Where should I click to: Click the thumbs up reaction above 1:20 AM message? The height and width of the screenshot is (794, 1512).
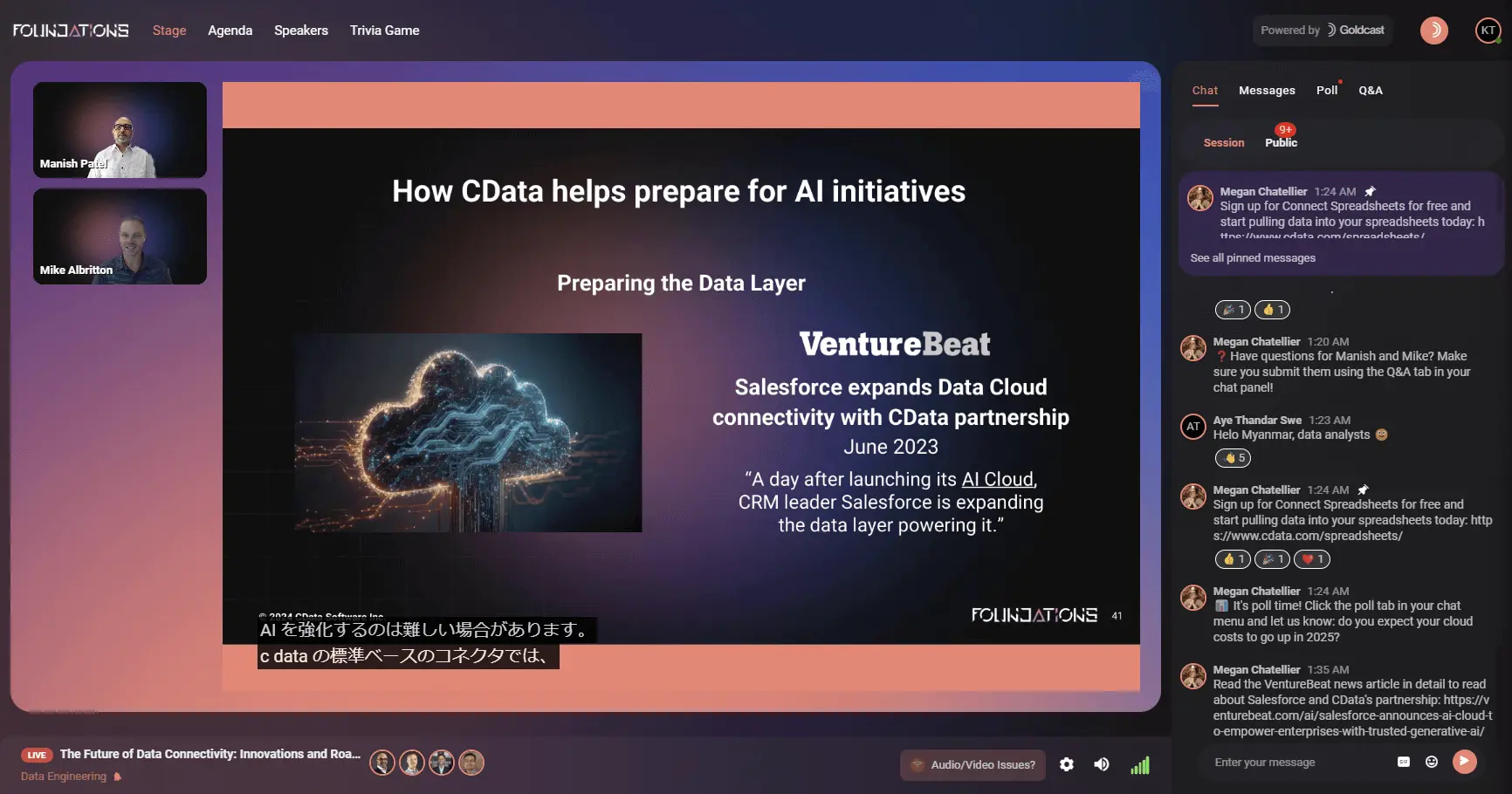coord(1272,310)
